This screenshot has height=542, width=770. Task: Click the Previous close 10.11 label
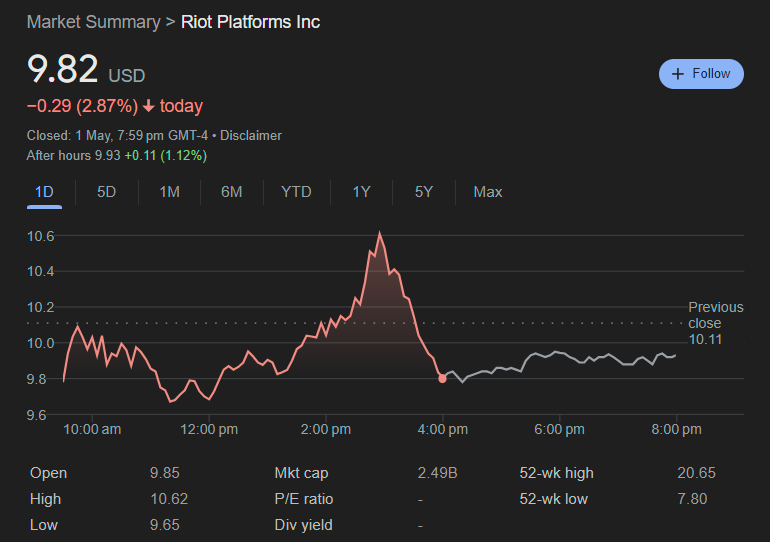point(715,323)
